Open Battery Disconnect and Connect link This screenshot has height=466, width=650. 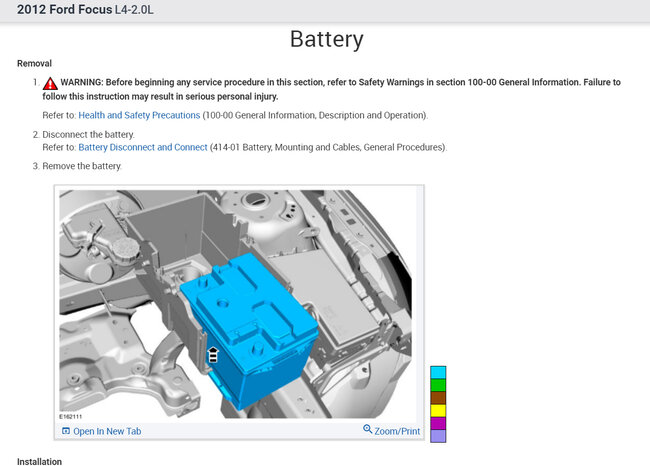click(143, 147)
